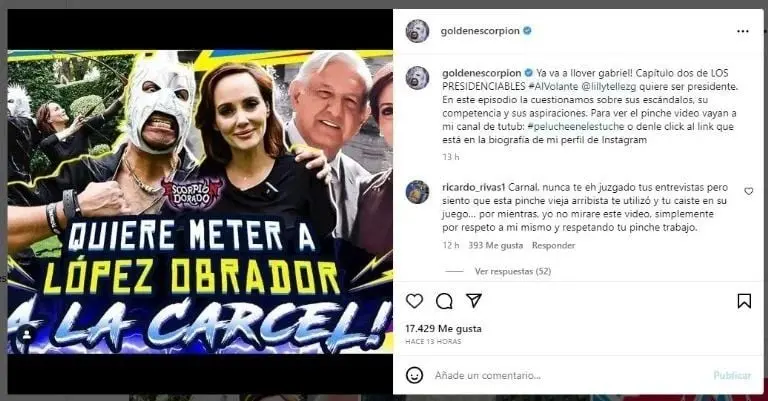Click Responder under ricardo_rivas1's comment
Image resolution: width=768 pixels, height=401 pixels.
(x=553, y=245)
